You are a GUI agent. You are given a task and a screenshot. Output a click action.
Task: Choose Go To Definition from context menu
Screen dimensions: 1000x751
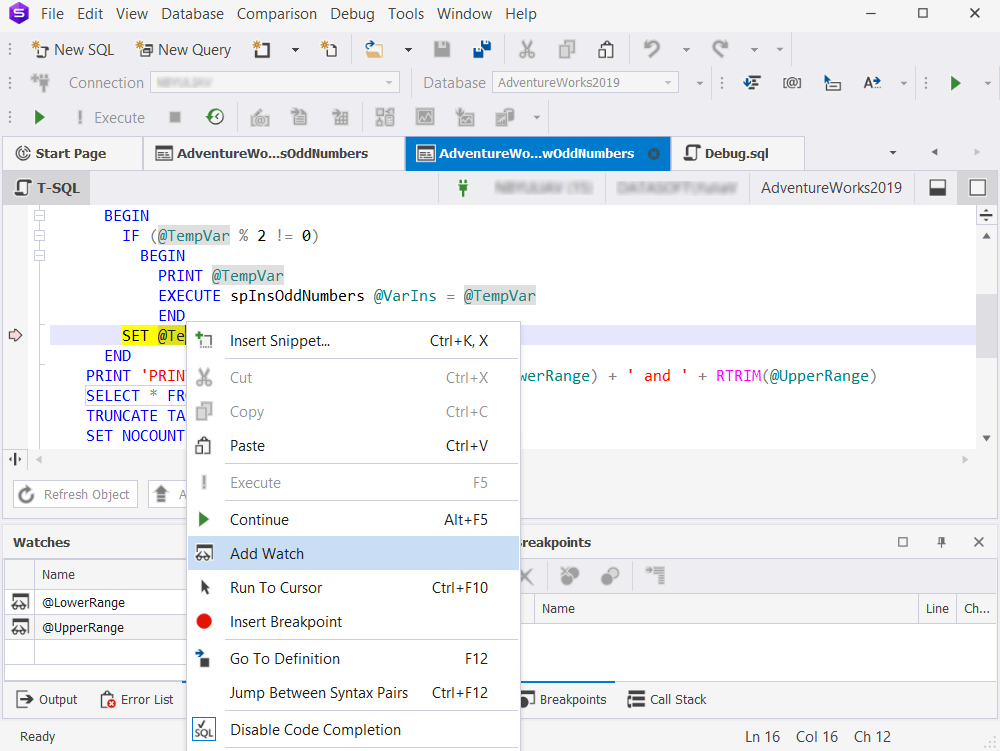point(353,659)
